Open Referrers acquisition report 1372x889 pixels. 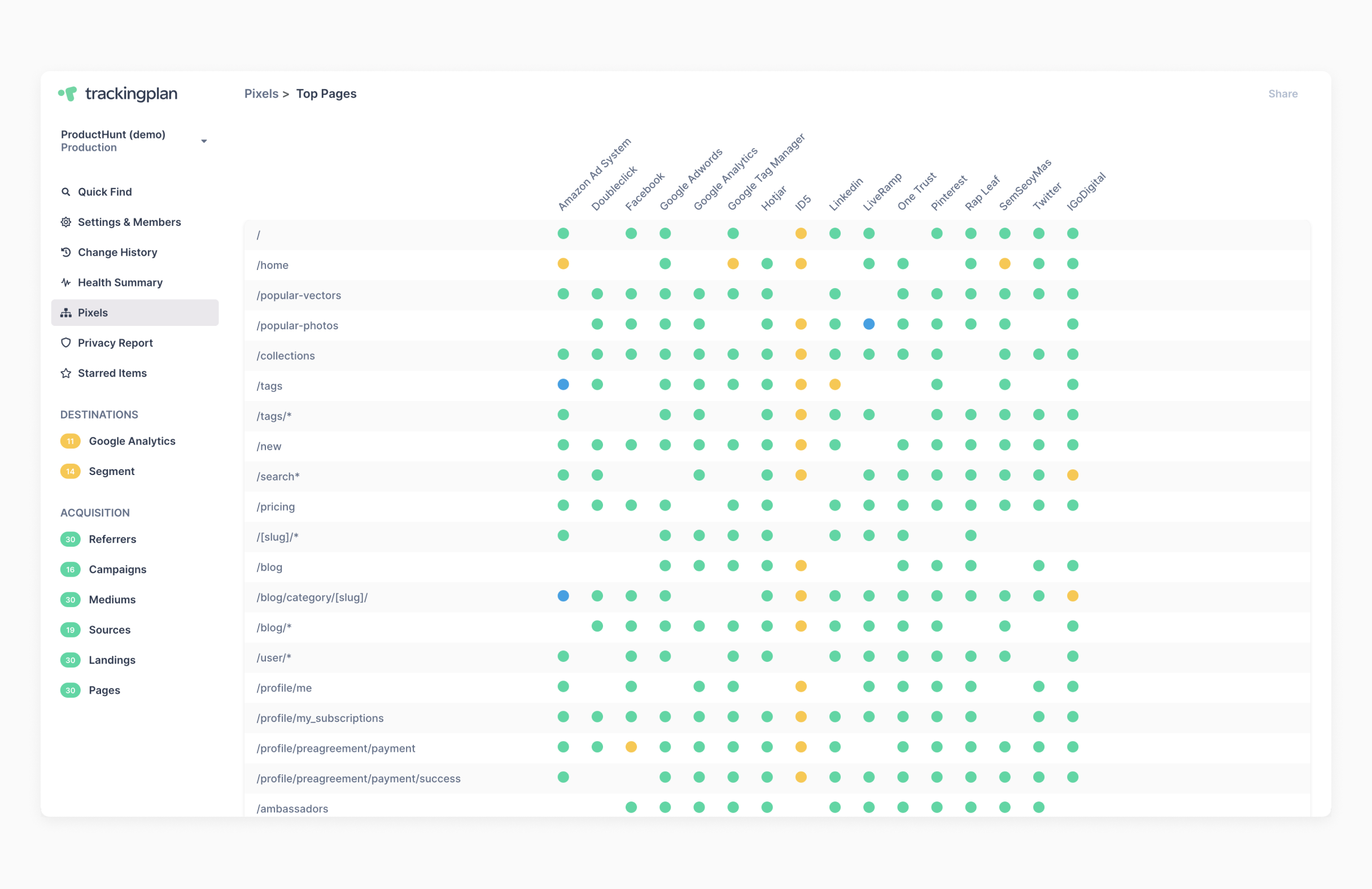[112, 539]
